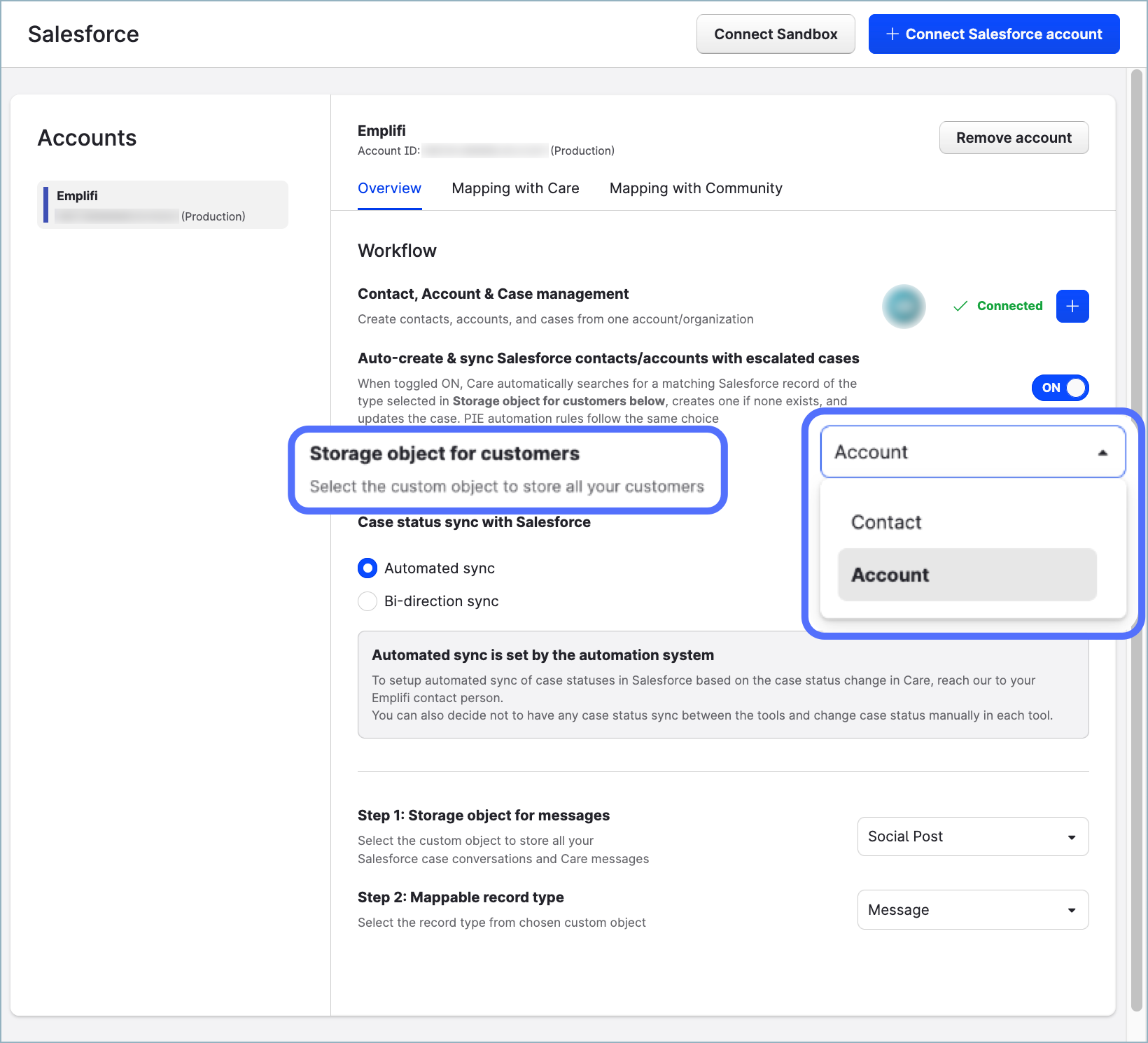The image size is (1148, 1043).
Task: Click the caret arrow in Account dropdown
Action: click(1102, 453)
